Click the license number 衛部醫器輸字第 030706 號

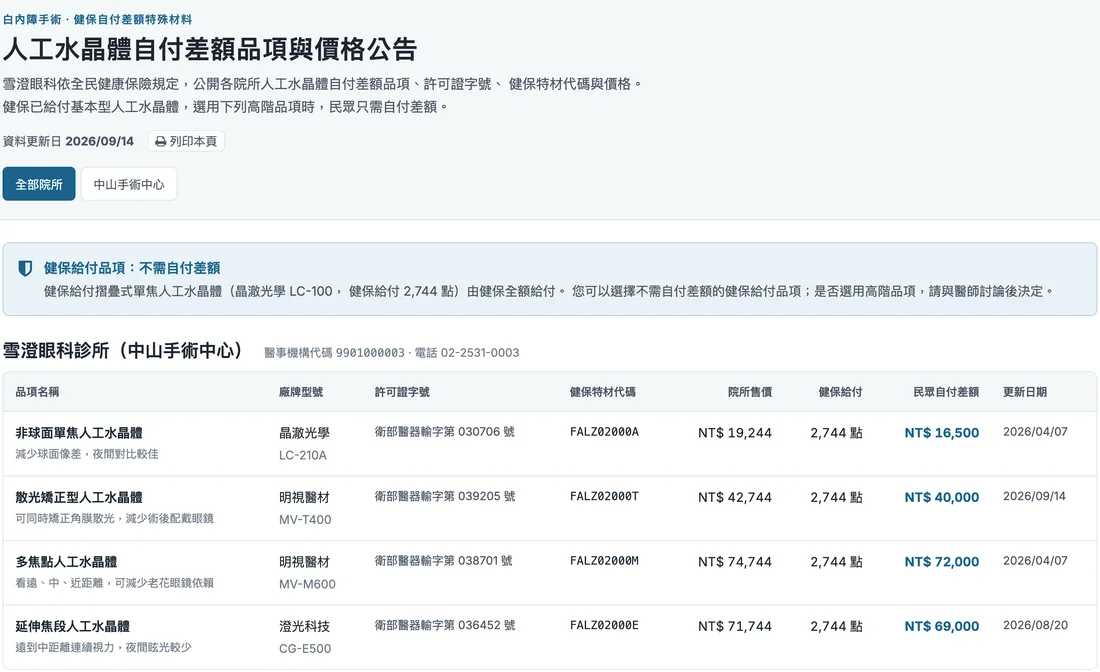[x=445, y=431]
